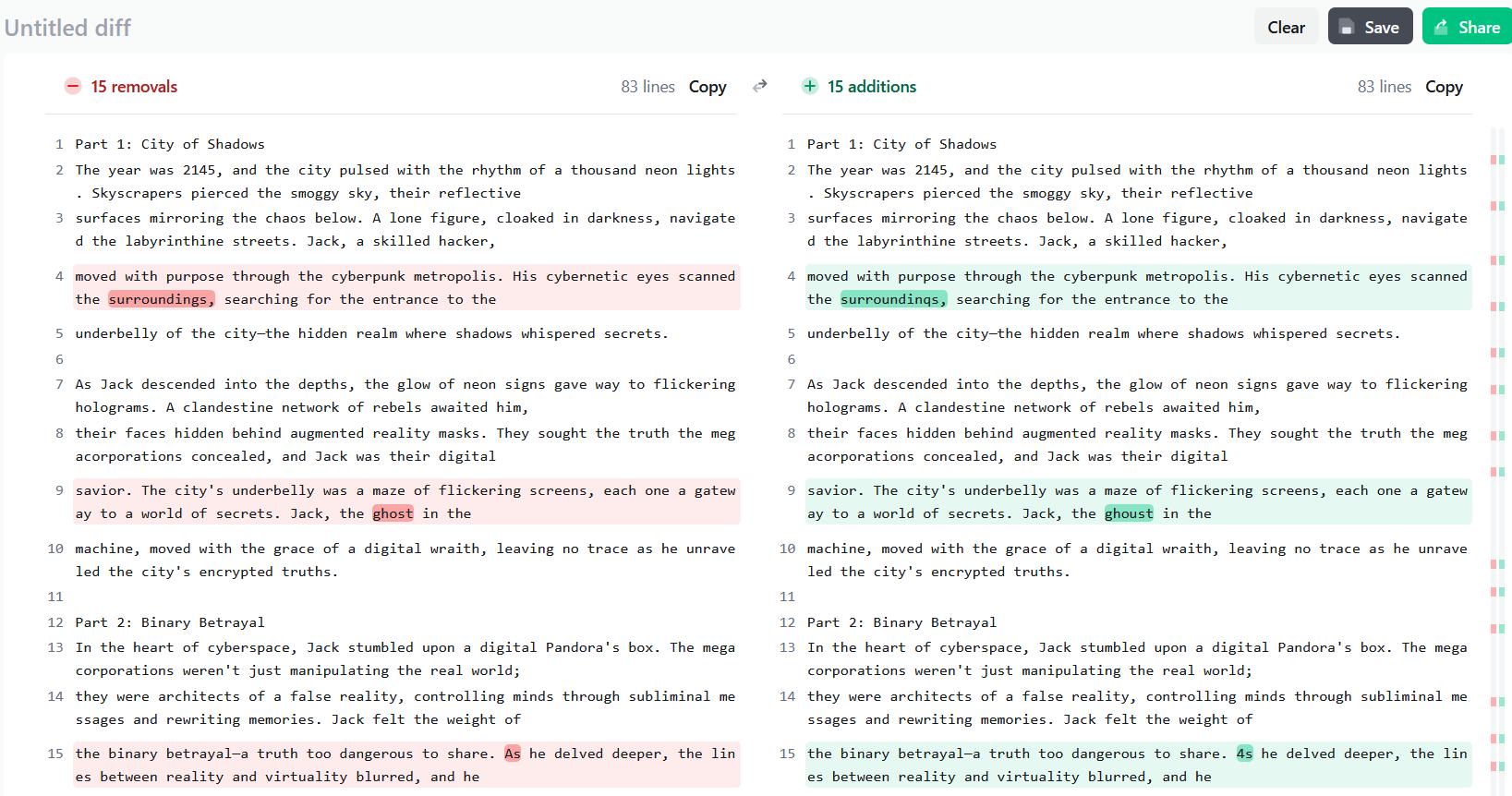
Task: Click the highlighted word "ghost" on left
Action: [x=393, y=513]
